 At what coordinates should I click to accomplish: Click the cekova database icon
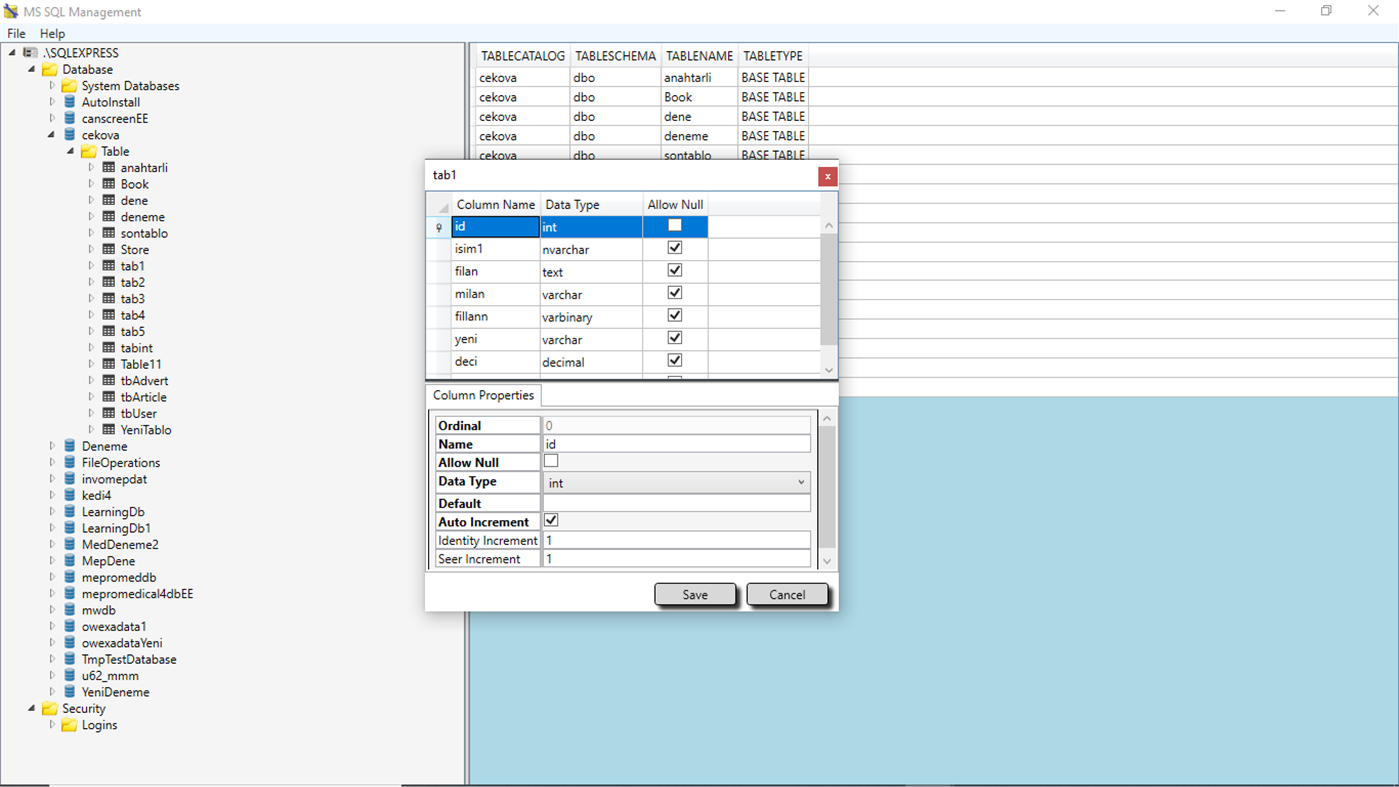(69, 135)
